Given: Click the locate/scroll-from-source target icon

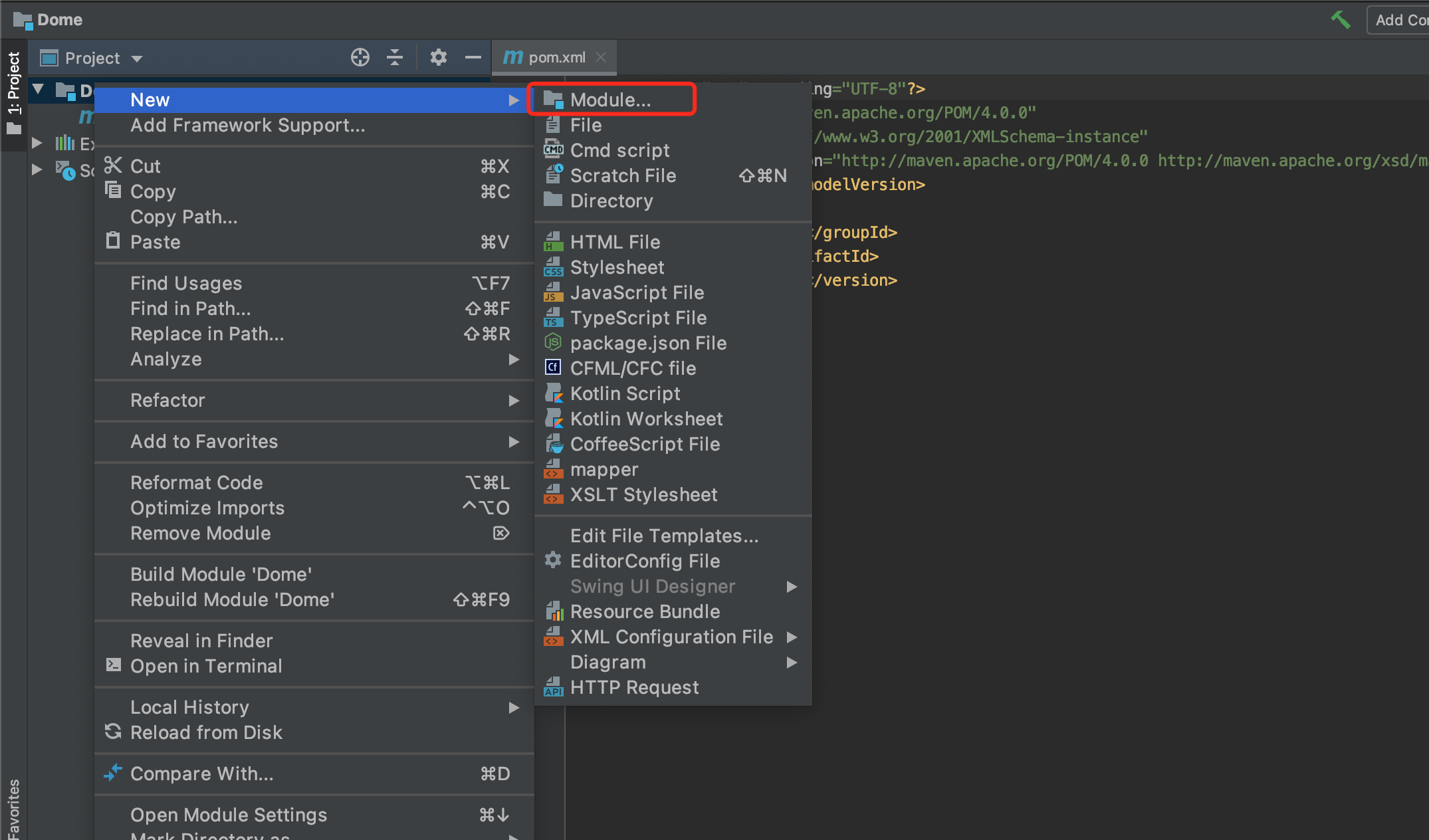Looking at the screenshot, I should pyautogui.click(x=360, y=58).
